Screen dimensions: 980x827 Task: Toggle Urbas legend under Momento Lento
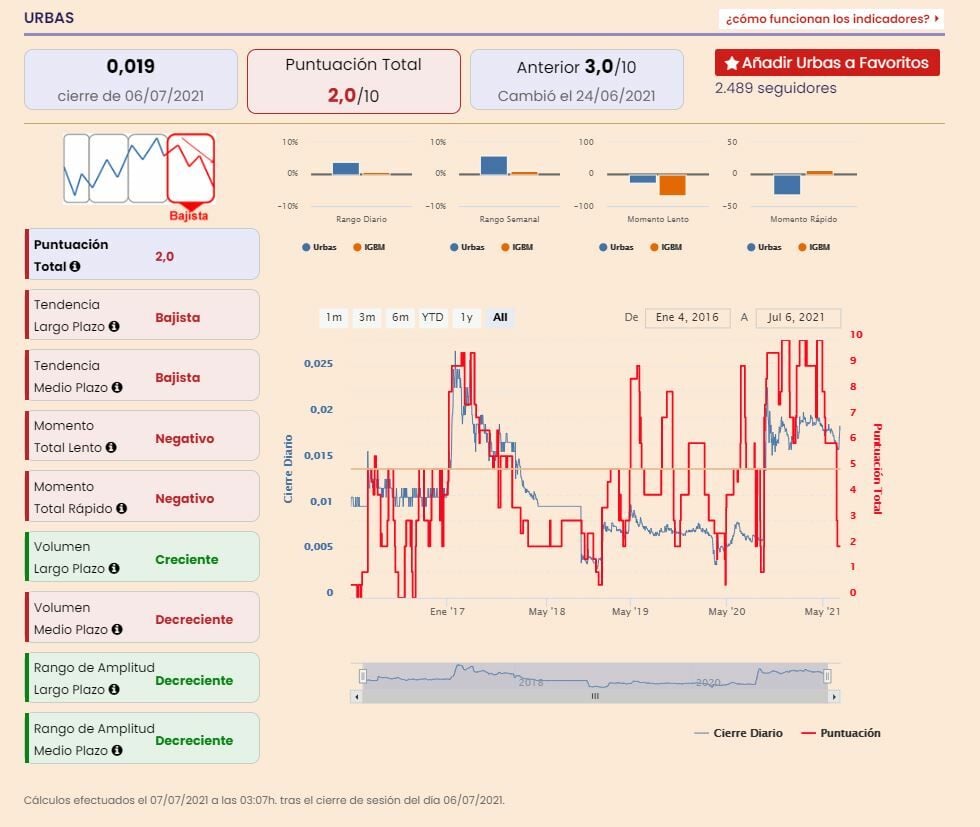click(616, 247)
